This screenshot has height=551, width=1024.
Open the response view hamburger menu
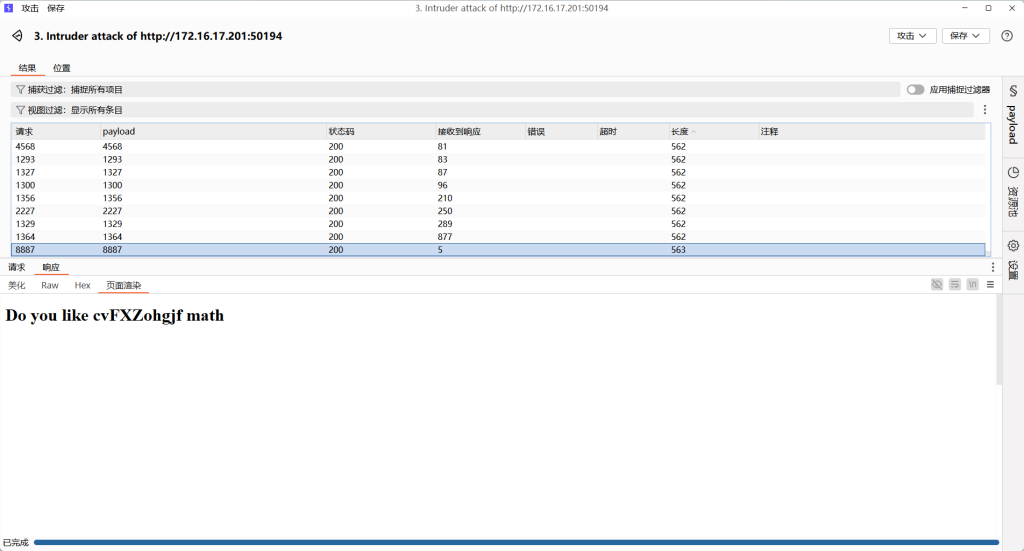point(990,285)
